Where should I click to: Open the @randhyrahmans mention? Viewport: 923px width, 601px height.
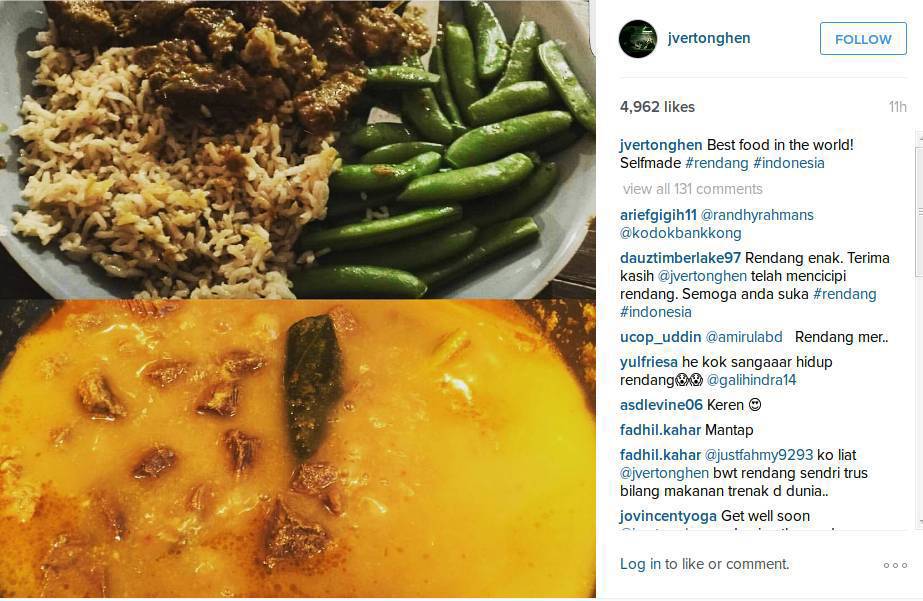coord(757,215)
